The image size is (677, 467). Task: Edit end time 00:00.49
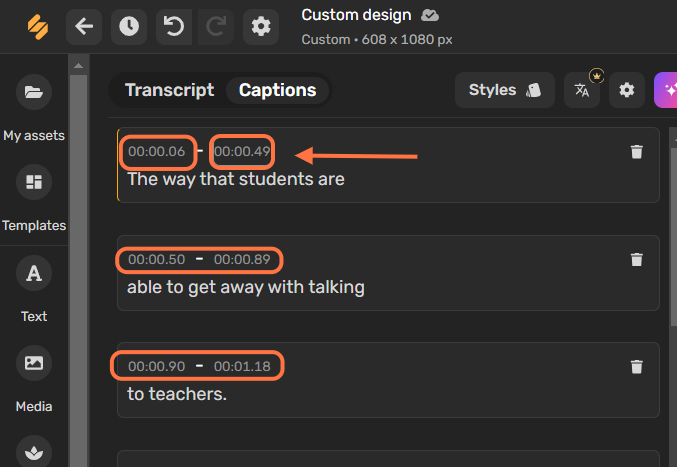point(242,151)
